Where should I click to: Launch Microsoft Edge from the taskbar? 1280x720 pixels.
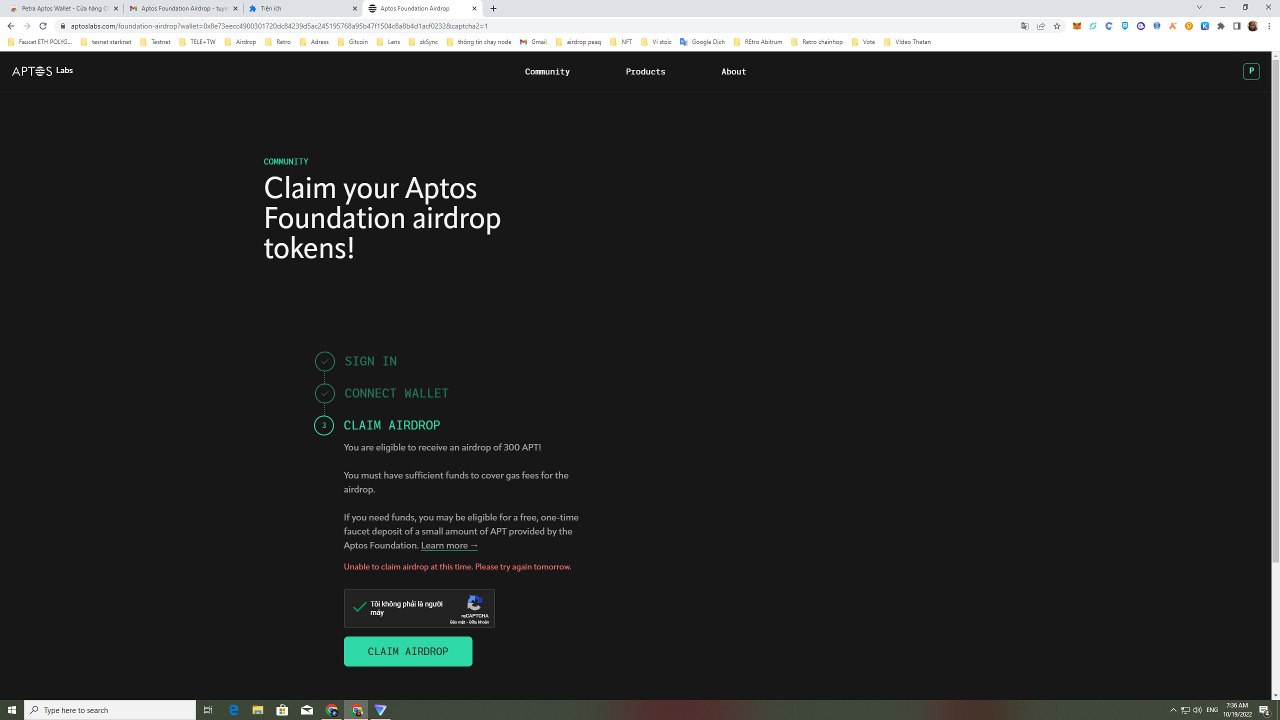234,710
